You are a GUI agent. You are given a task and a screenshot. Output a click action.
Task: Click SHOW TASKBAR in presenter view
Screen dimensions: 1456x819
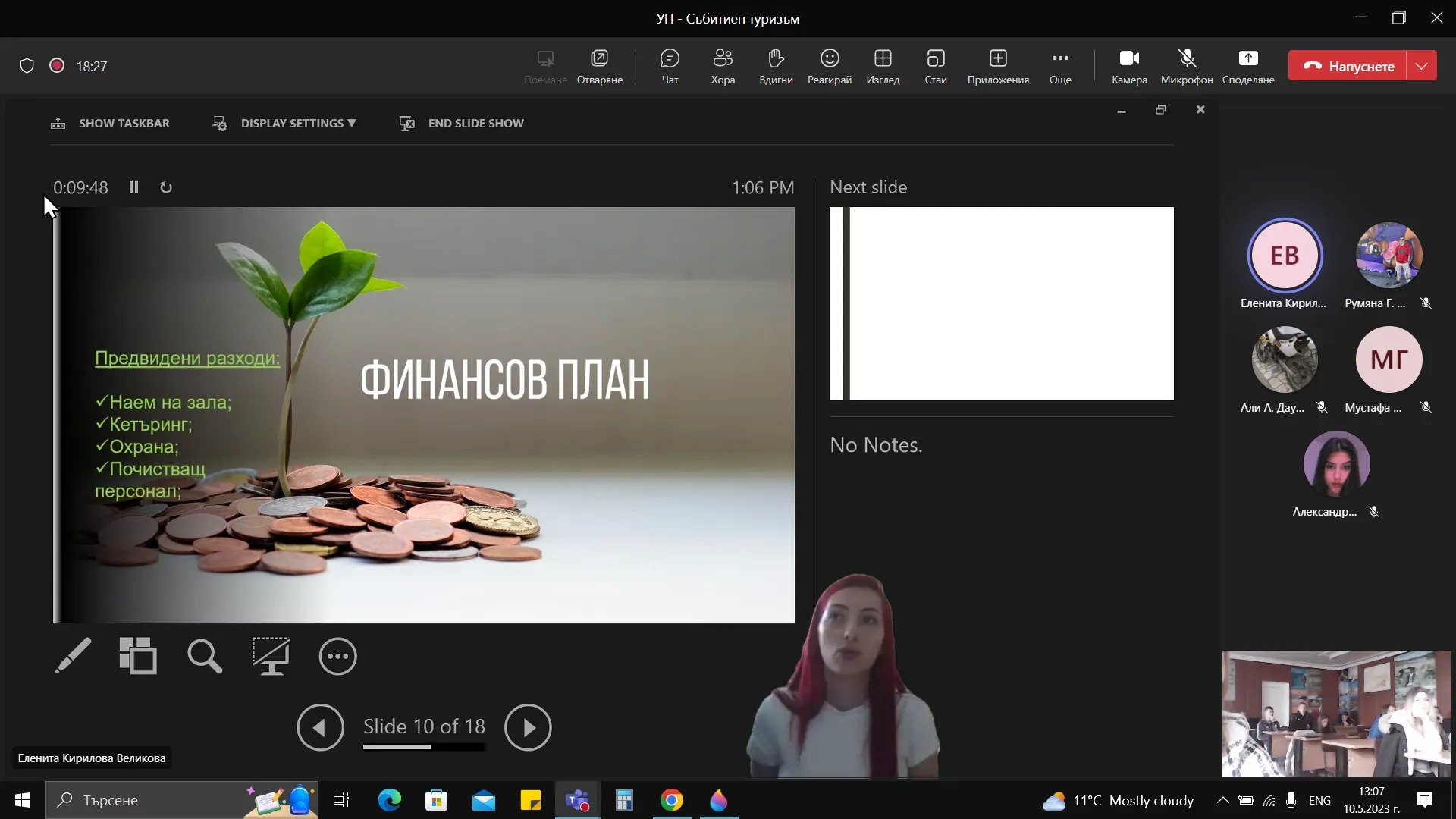point(110,123)
